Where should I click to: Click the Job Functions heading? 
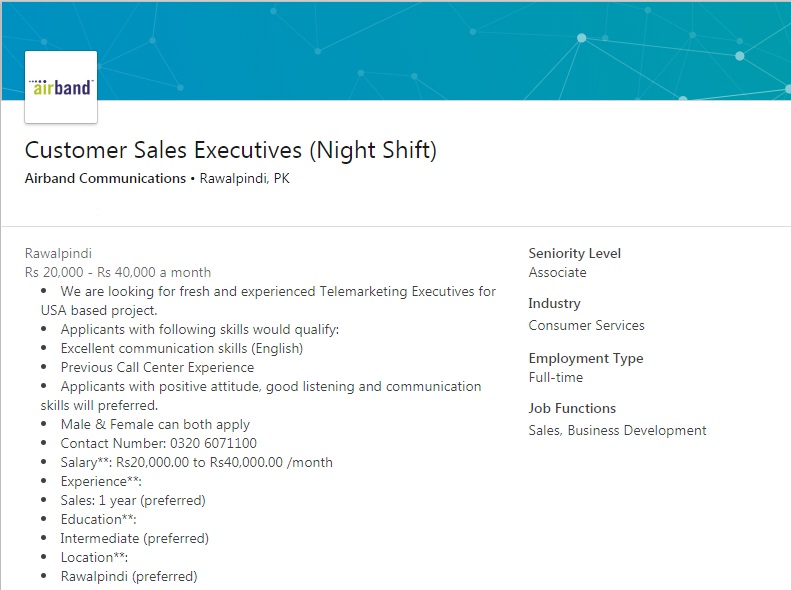(572, 409)
